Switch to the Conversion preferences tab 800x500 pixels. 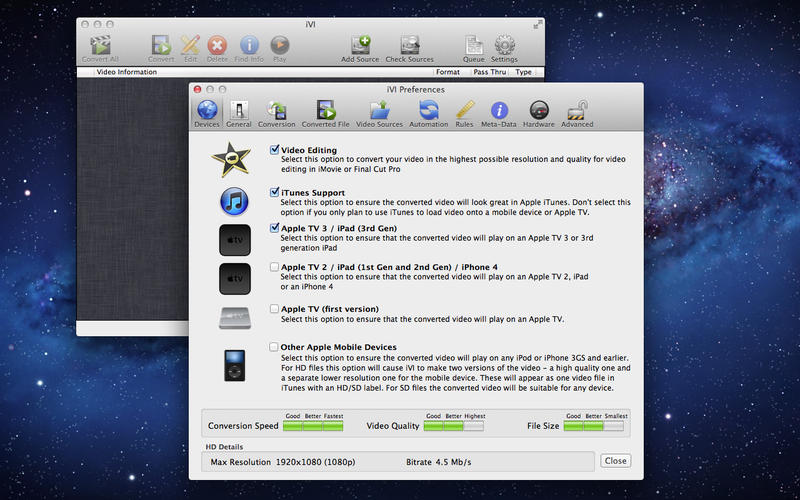pyautogui.click(x=276, y=112)
